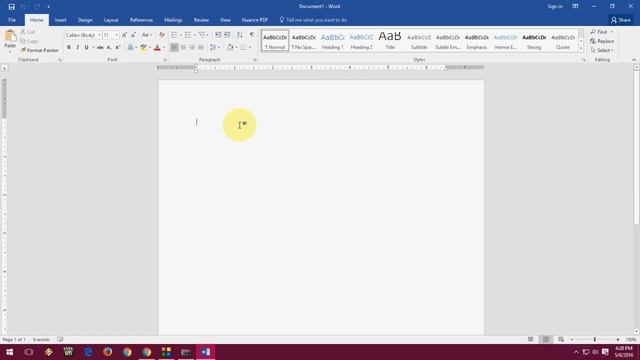This screenshot has width=640, height=360.
Task: Increase font size with Grow Font
Action: (x=124, y=35)
